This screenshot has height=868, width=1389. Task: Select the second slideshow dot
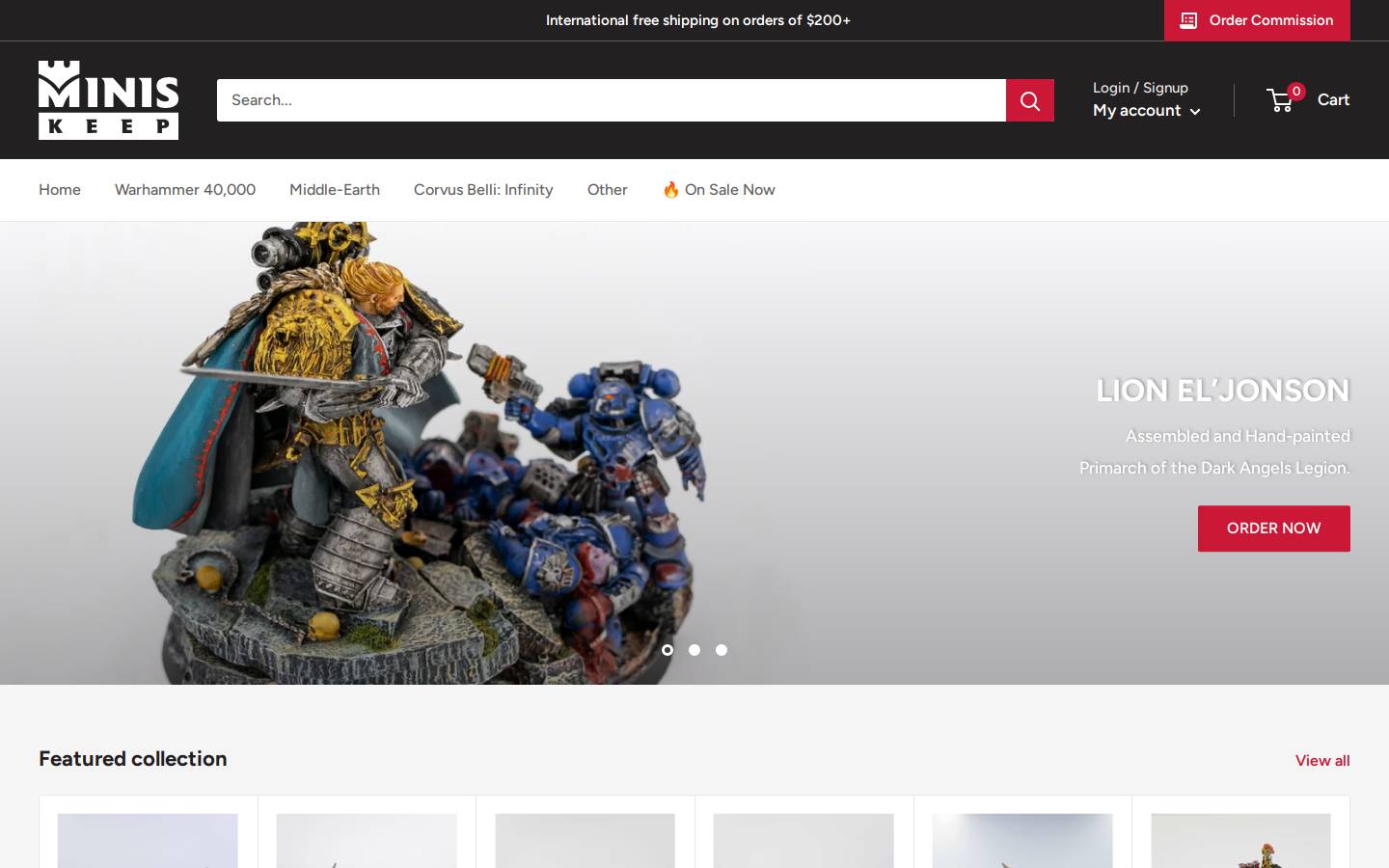694,650
